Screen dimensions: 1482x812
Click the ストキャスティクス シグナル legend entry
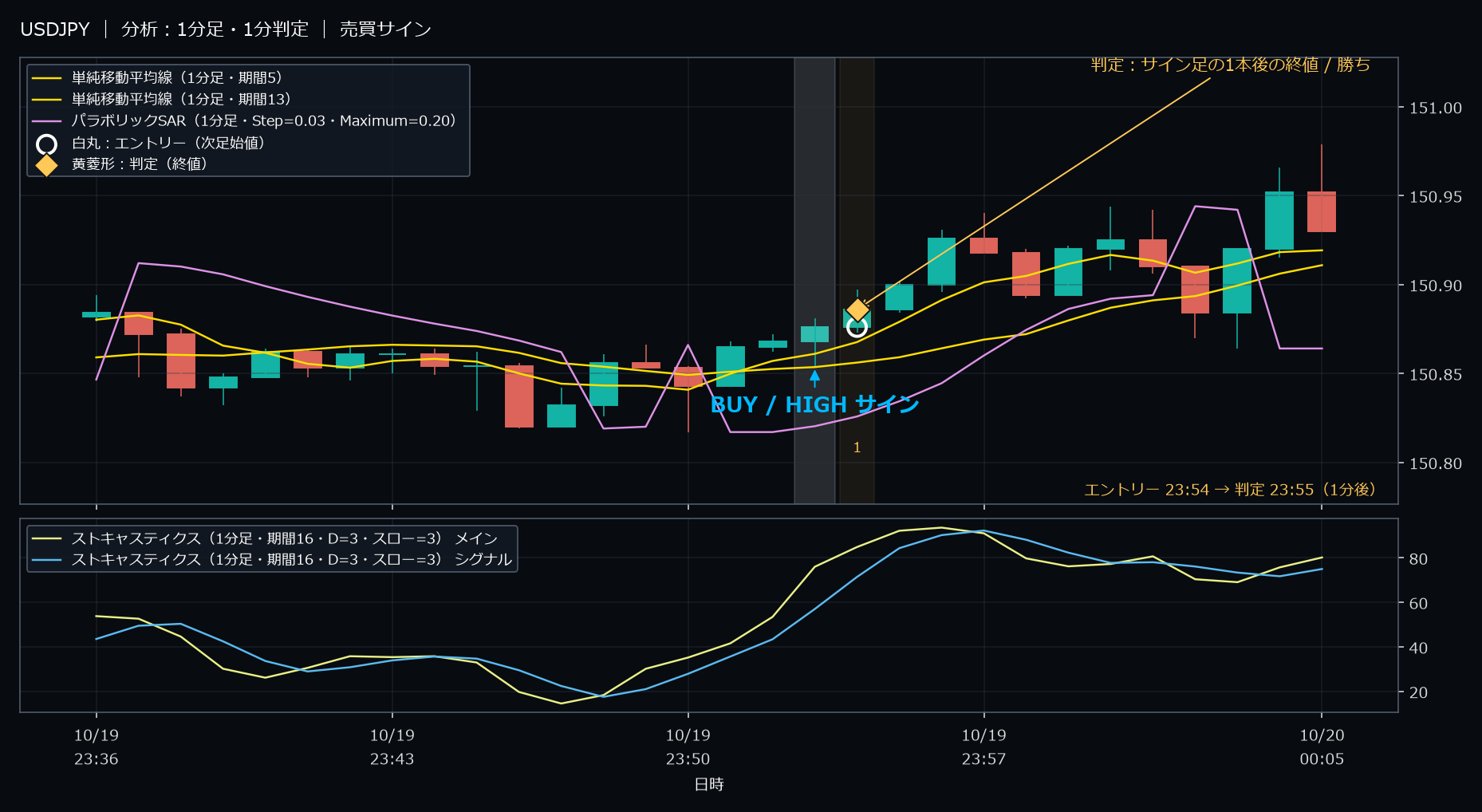tap(272, 559)
